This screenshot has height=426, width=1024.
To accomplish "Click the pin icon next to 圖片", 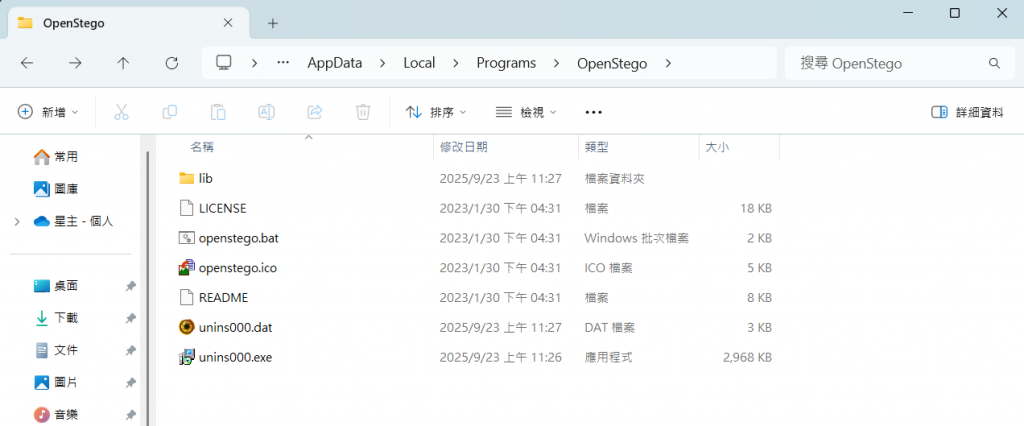I will tap(131, 382).
